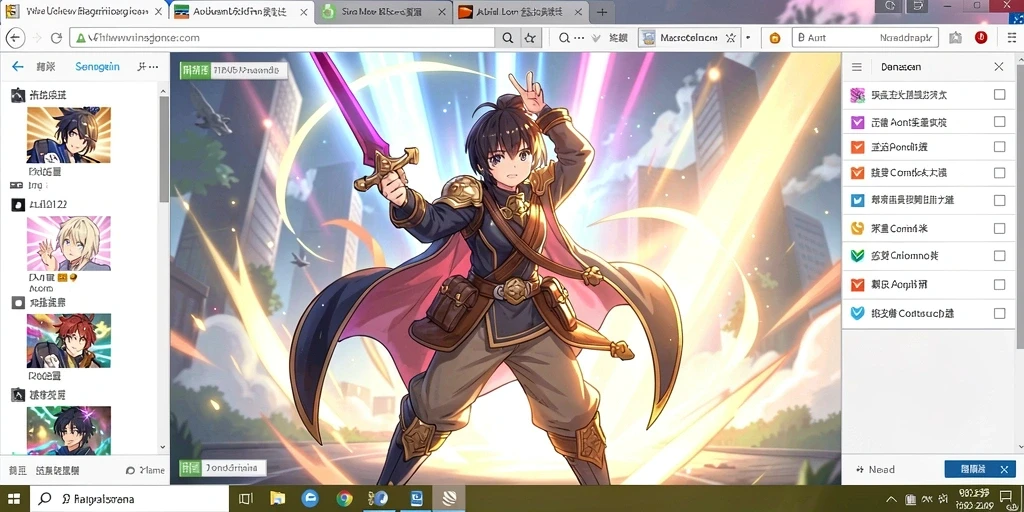Click the address bar search magnifier icon
This screenshot has height=512, width=1024.
[x=507, y=38]
